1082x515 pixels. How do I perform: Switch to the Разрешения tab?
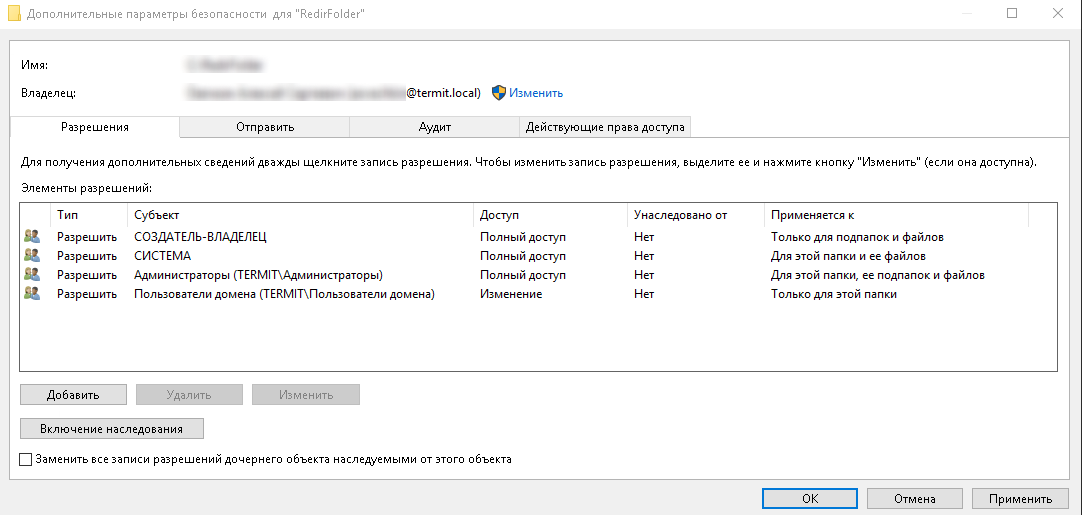pos(95,127)
